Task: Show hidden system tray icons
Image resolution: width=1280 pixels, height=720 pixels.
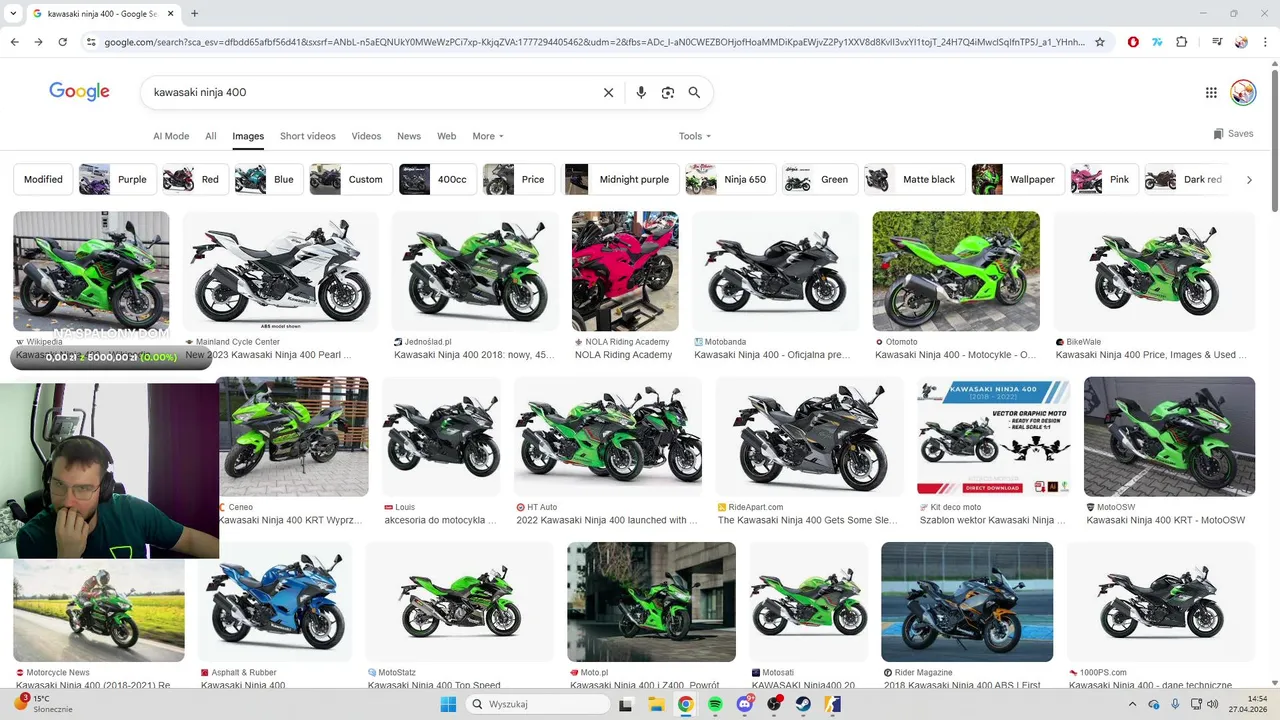Action: coord(1132,704)
